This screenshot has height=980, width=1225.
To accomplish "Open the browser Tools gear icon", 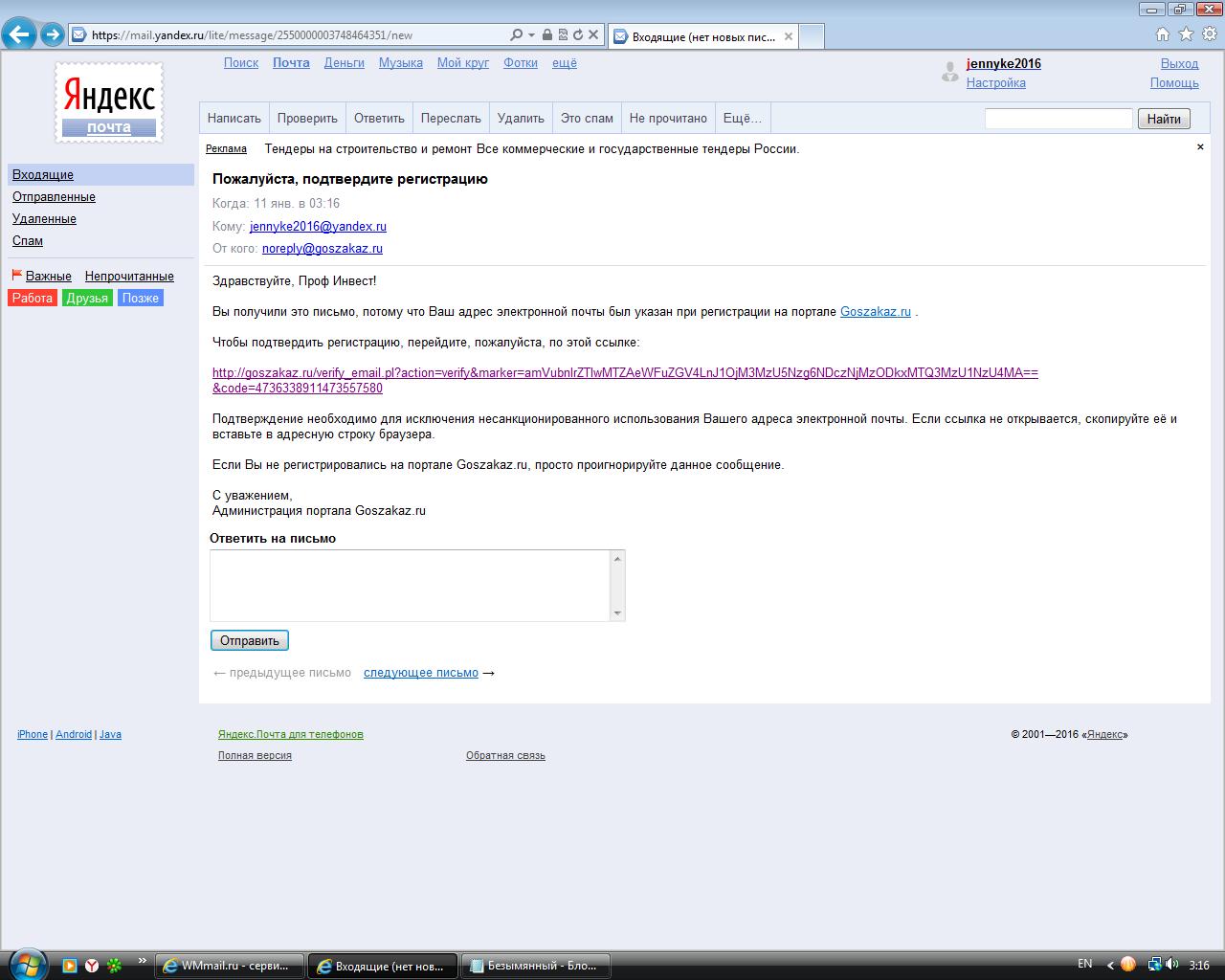I will click(x=1211, y=34).
